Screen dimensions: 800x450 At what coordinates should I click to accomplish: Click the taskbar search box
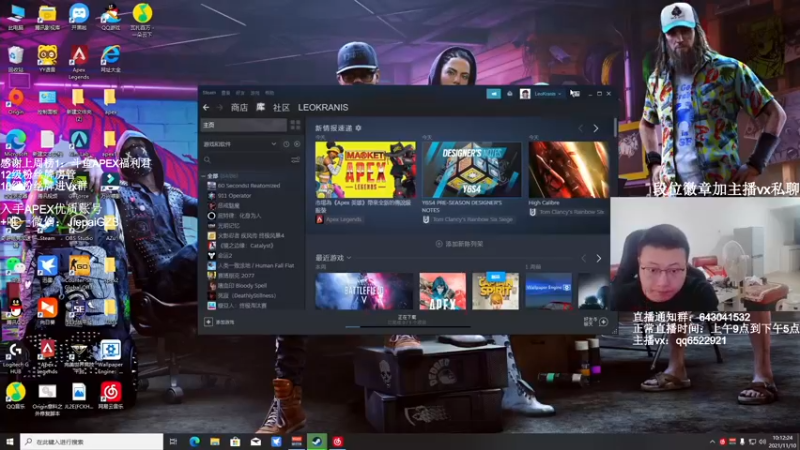(91, 442)
